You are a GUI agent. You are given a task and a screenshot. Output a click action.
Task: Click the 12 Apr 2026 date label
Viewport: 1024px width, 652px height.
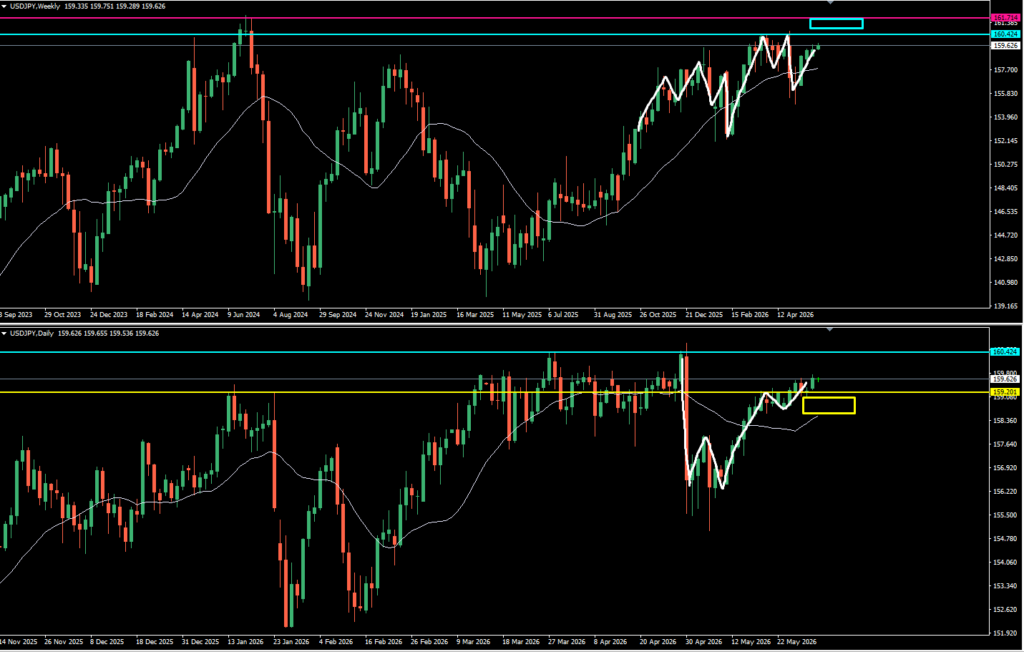pos(795,314)
